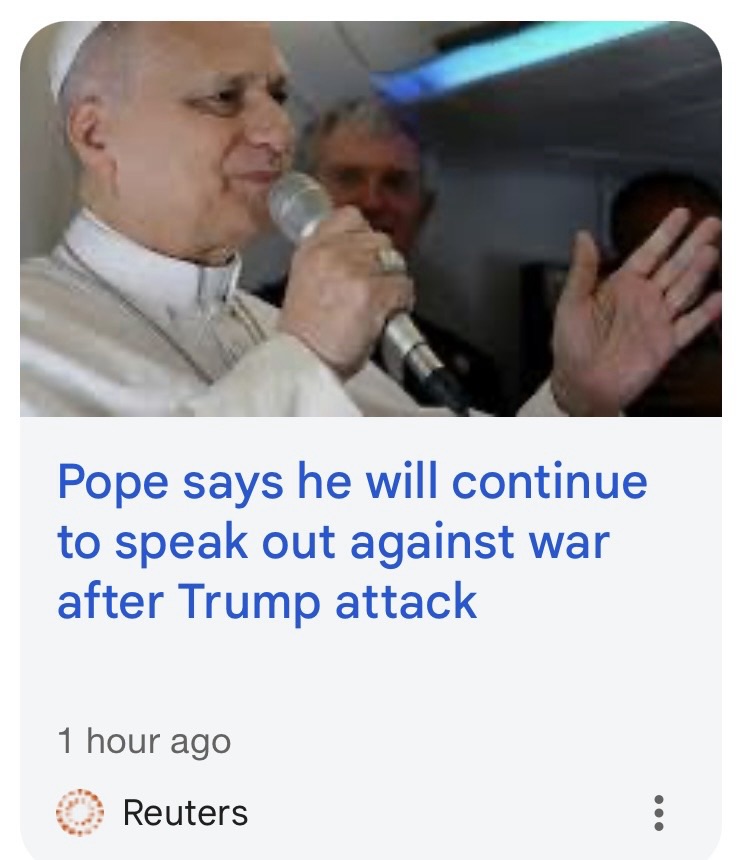Click the "1 hour ago" timestamp
This screenshot has width=743, height=860.
pos(144,741)
